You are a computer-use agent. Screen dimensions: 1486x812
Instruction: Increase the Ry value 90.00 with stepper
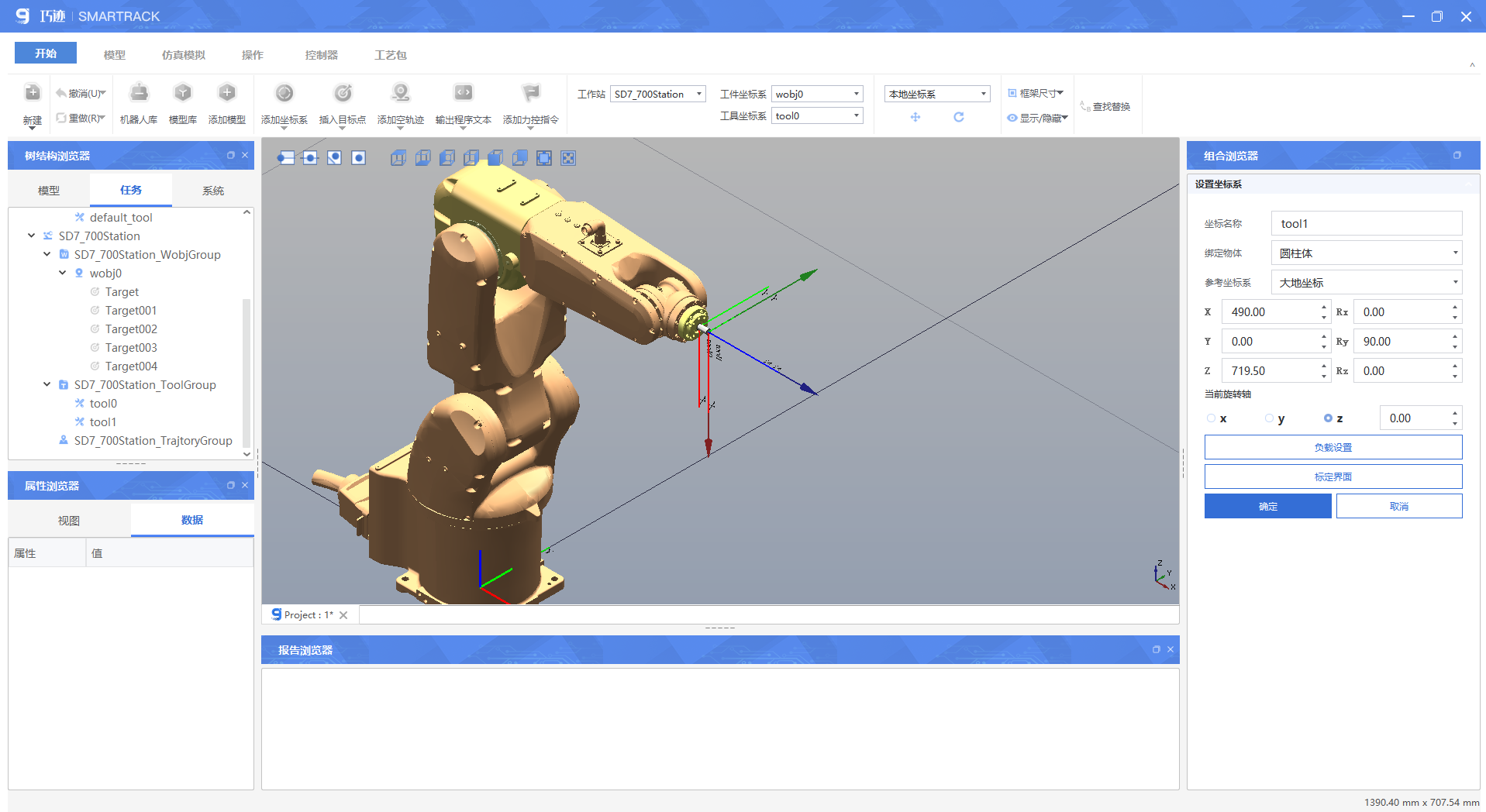[1455, 336]
